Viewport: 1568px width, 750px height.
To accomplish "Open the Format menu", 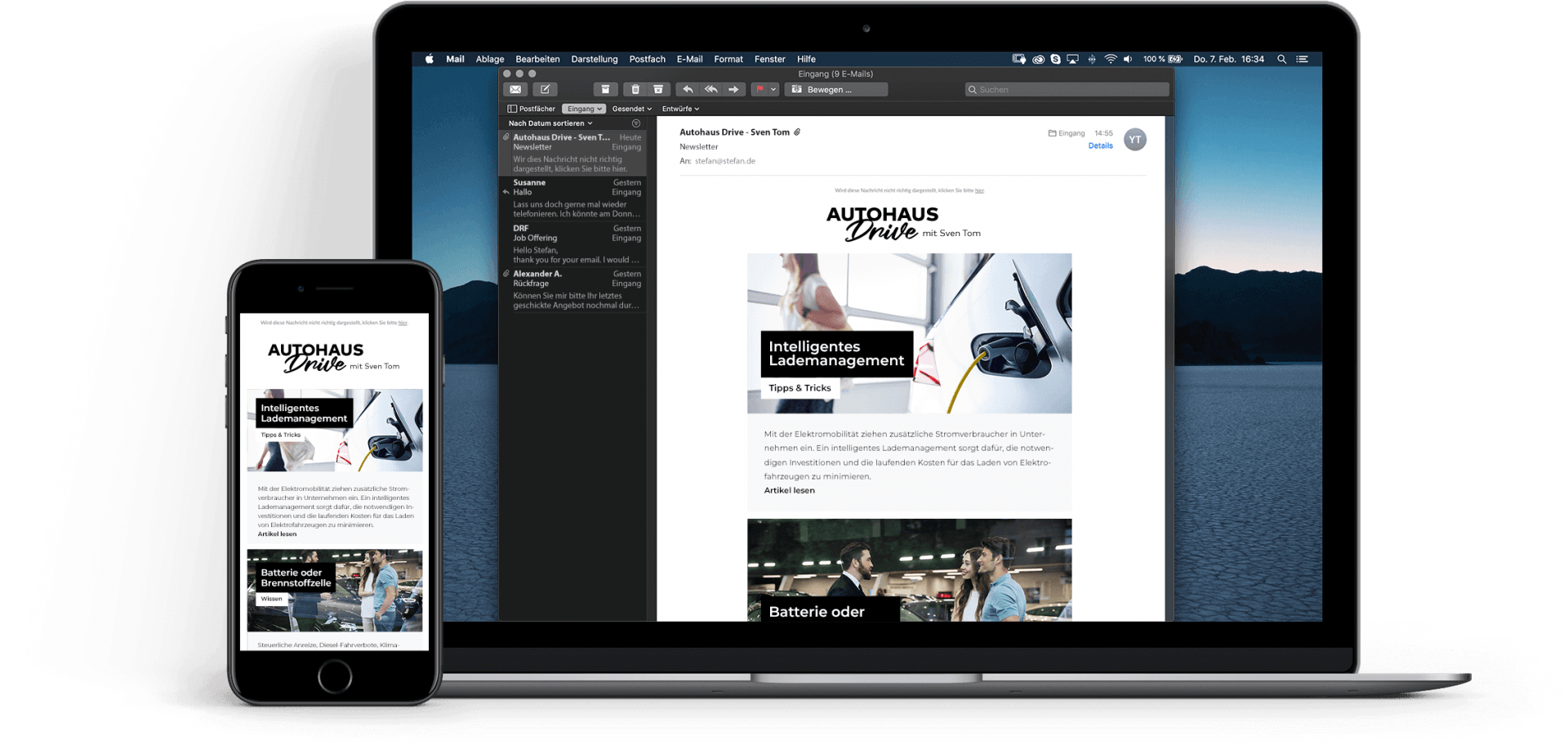I will click(x=728, y=60).
